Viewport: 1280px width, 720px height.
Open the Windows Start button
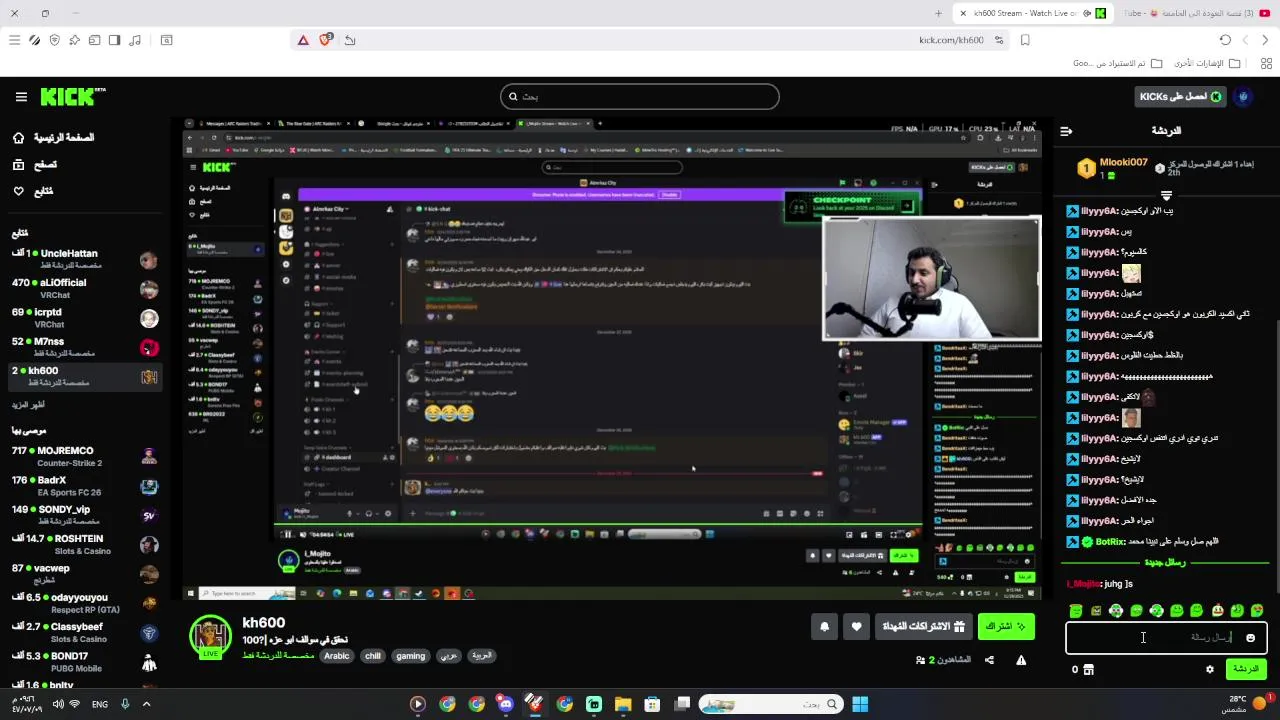[x=860, y=704]
